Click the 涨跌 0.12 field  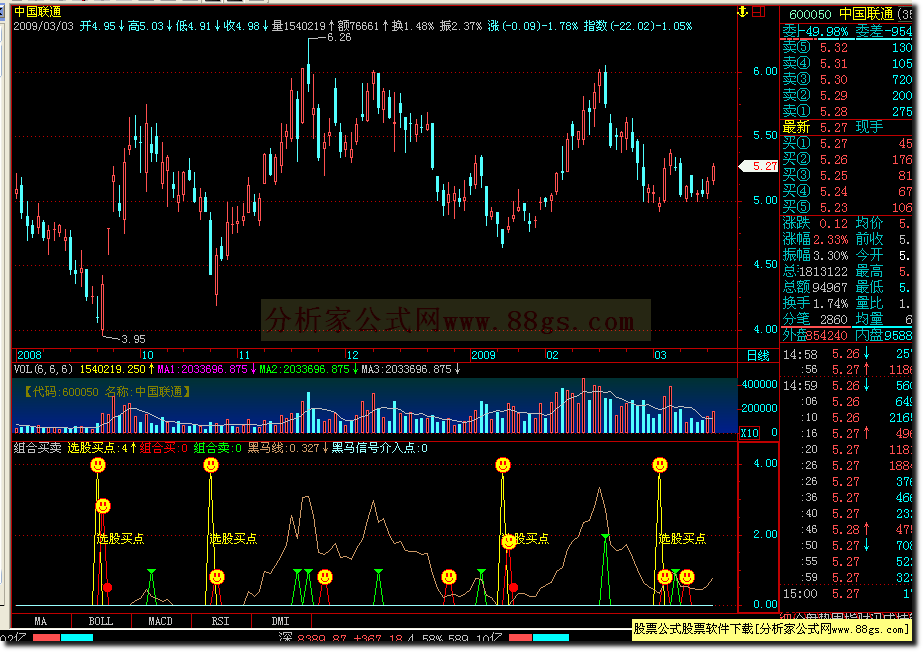815,224
